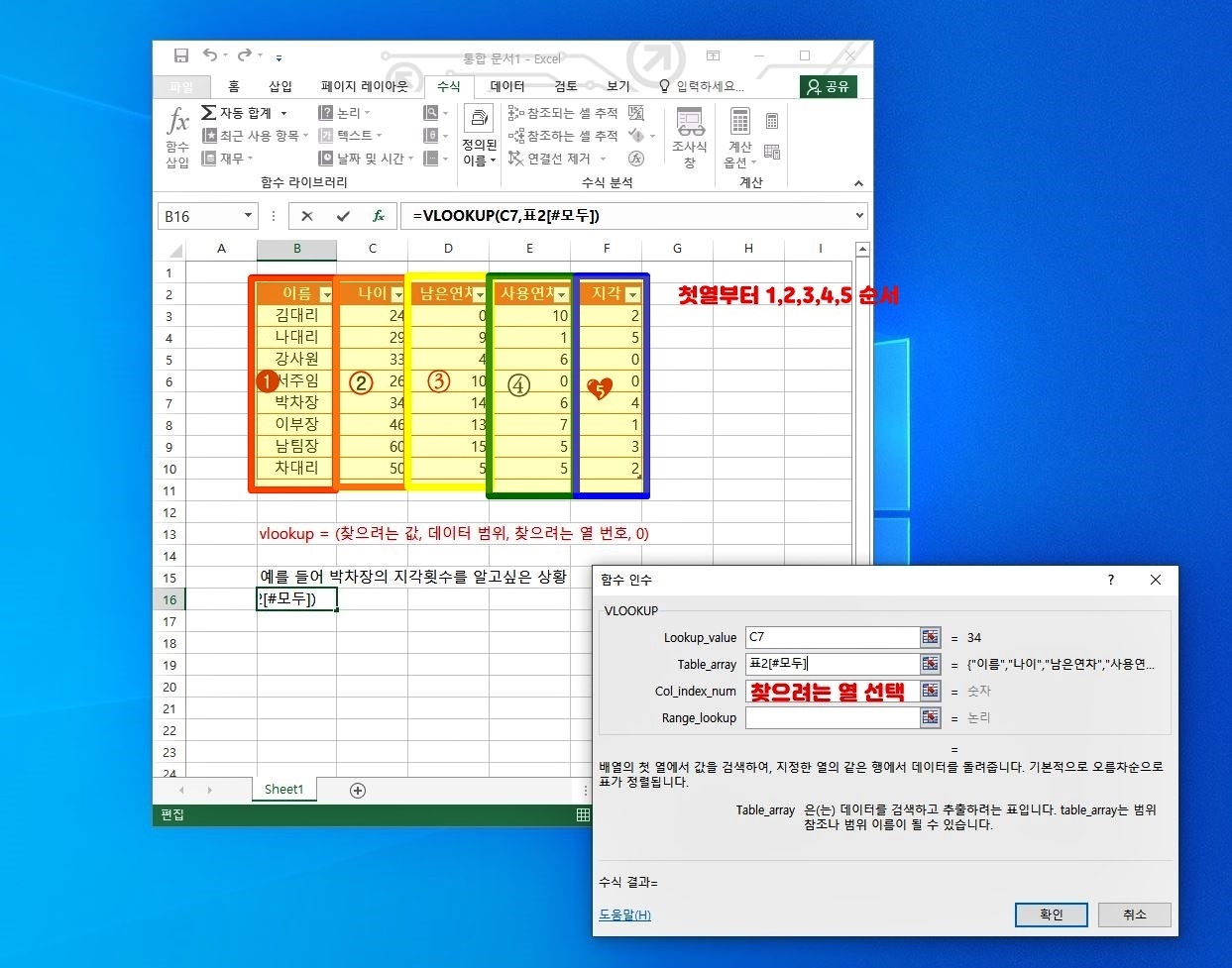Click Share (공유) button
The width and height of the screenshot is (1232, 968).
click(829, 86)
